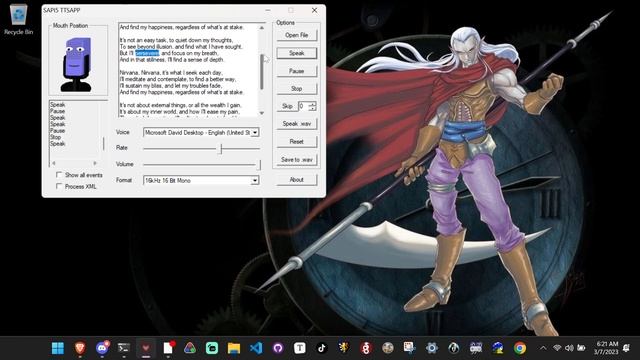
Task: Click the Speak button
Action: pos(297,53)
